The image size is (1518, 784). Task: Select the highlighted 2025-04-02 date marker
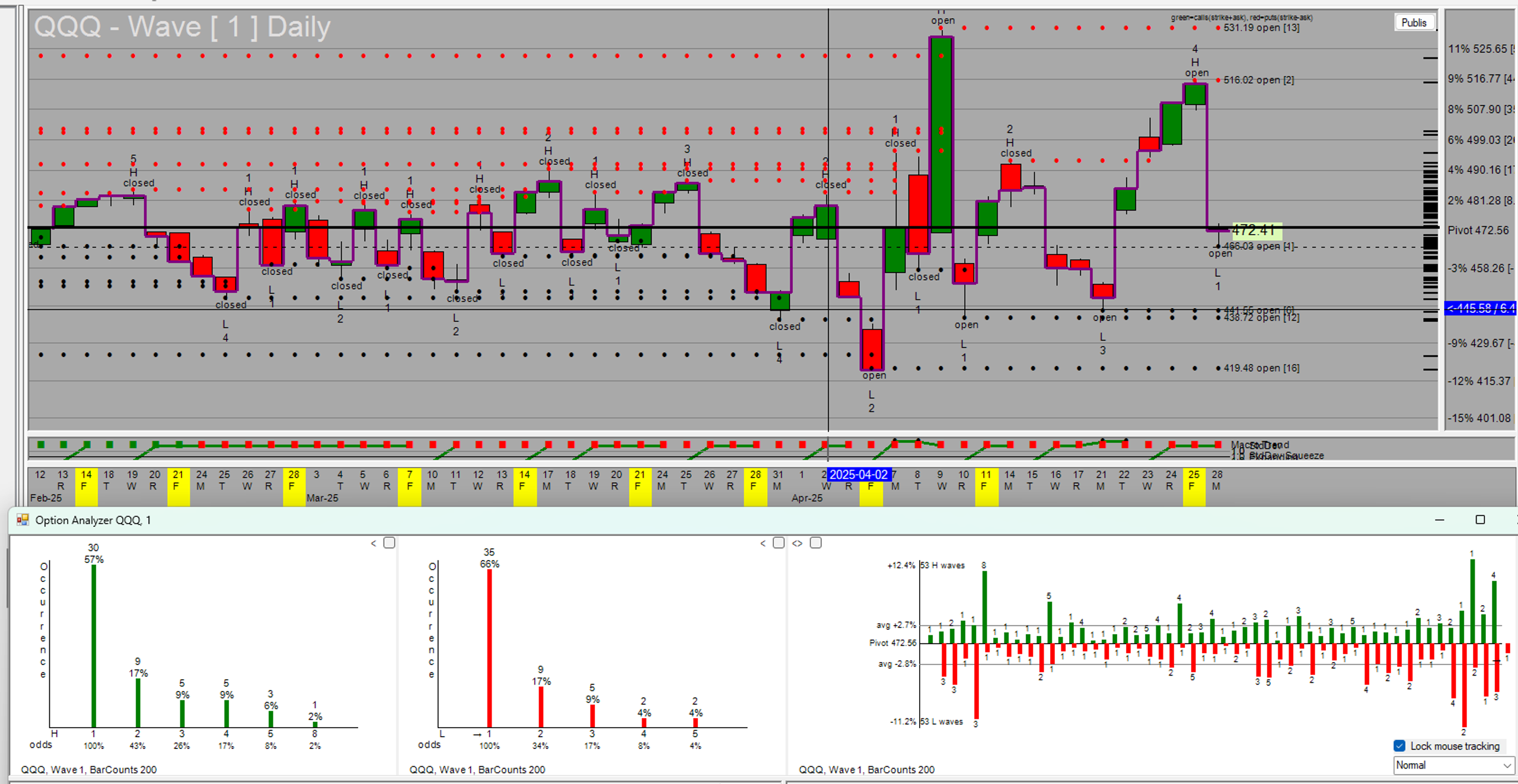coord(859,475)
